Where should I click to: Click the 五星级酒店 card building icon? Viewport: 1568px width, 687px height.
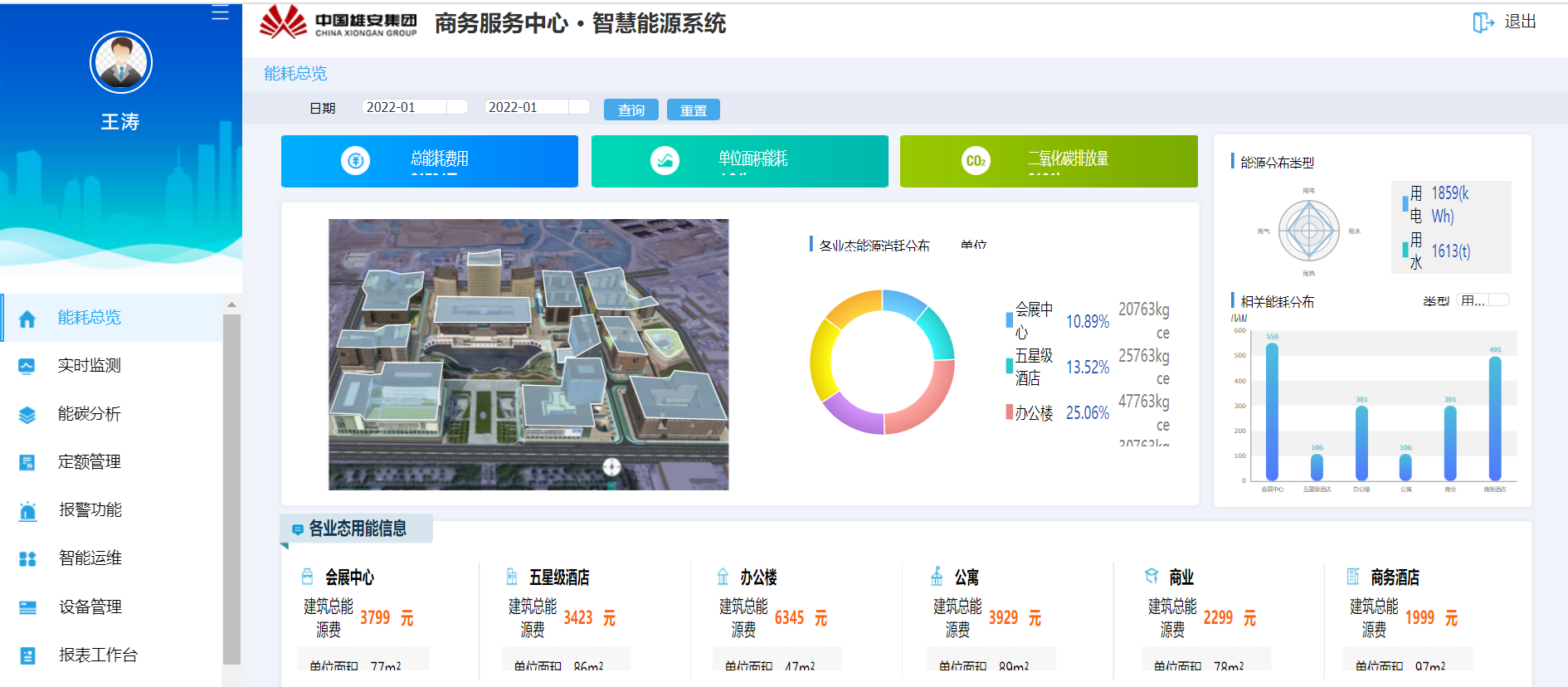click(x=512, y=577)
